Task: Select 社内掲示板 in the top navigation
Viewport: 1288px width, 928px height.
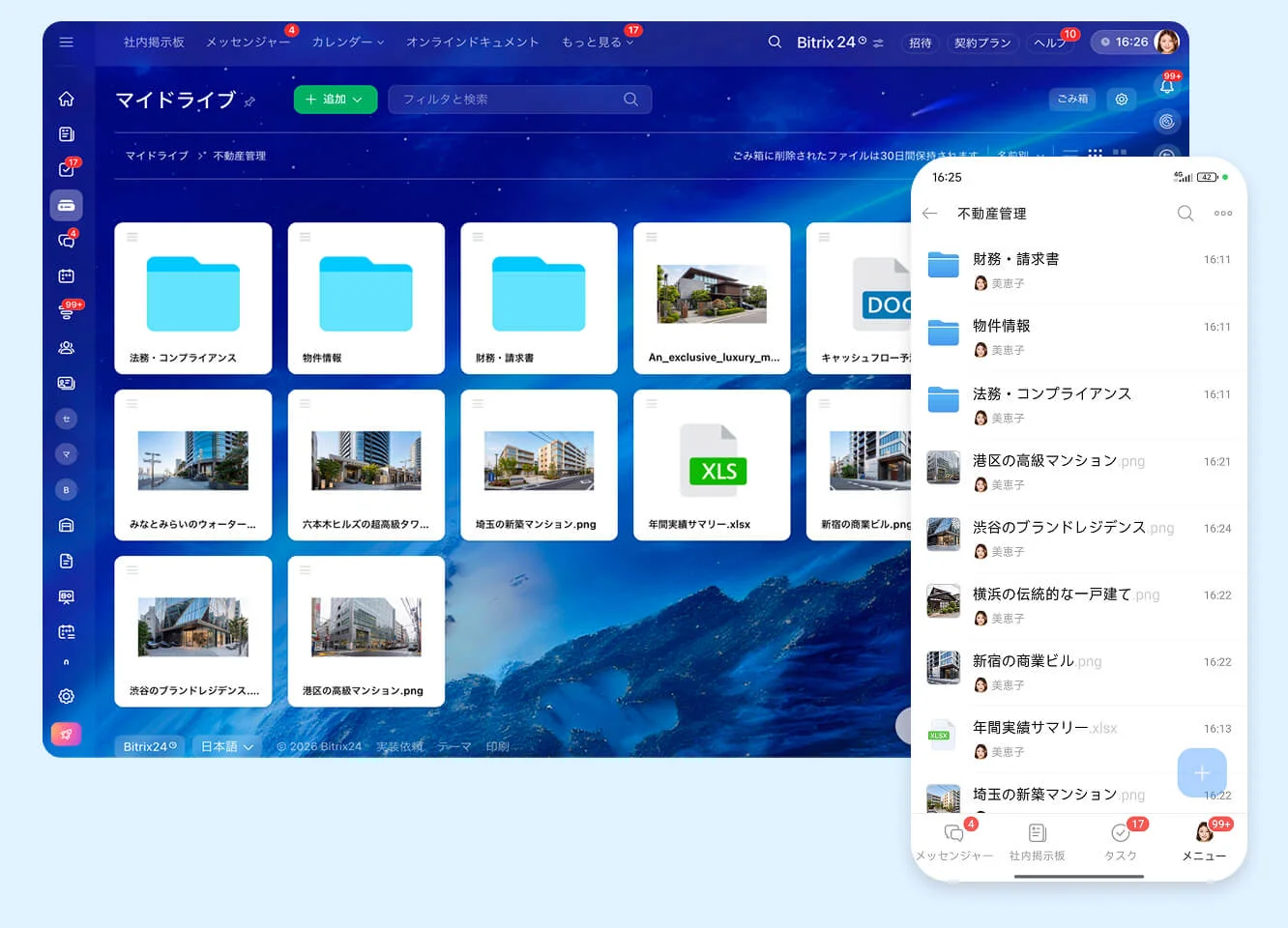Action: (x=154, y=43)
